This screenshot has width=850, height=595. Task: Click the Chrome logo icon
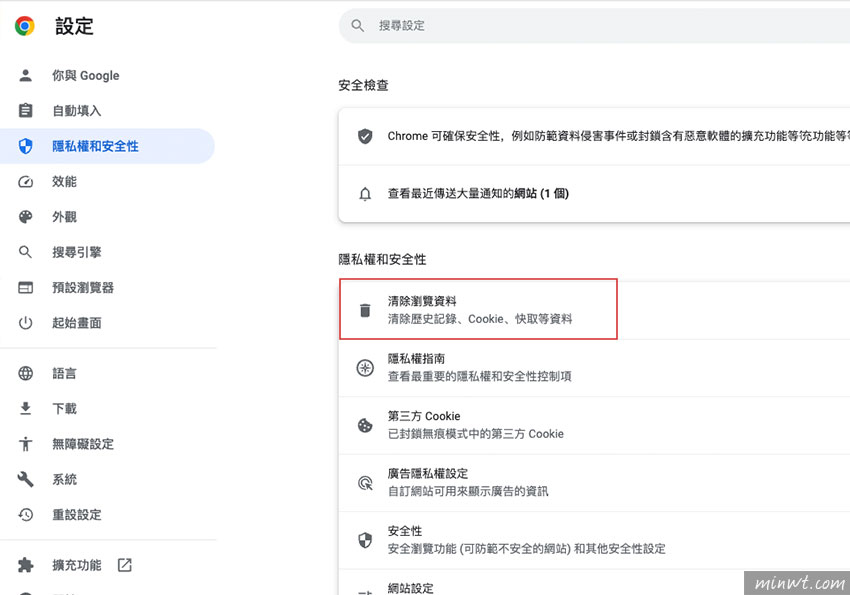pos(25,27)
